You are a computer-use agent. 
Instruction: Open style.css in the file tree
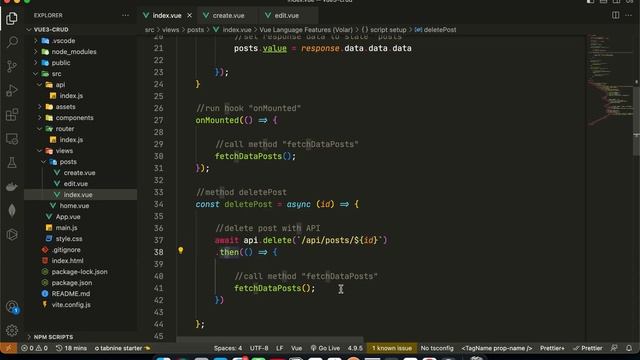[x=81, y=239]
